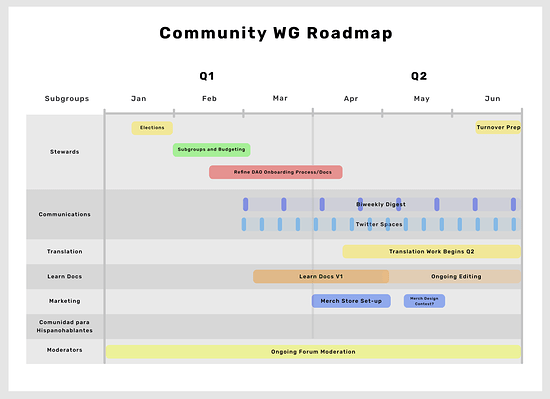Select the Merch Design Contest bar
The width and height of the screenshot is (550, 399).
click(x=424, y=301)
